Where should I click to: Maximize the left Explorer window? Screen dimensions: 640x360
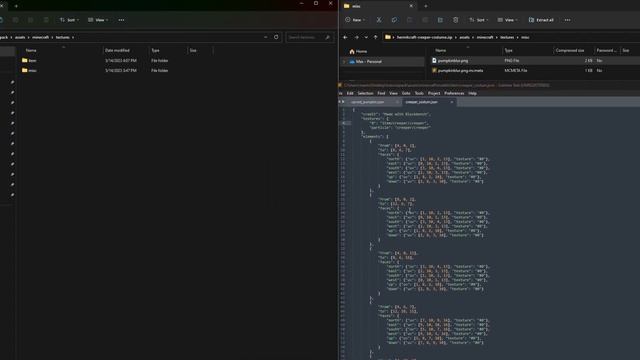click(316, 3)
